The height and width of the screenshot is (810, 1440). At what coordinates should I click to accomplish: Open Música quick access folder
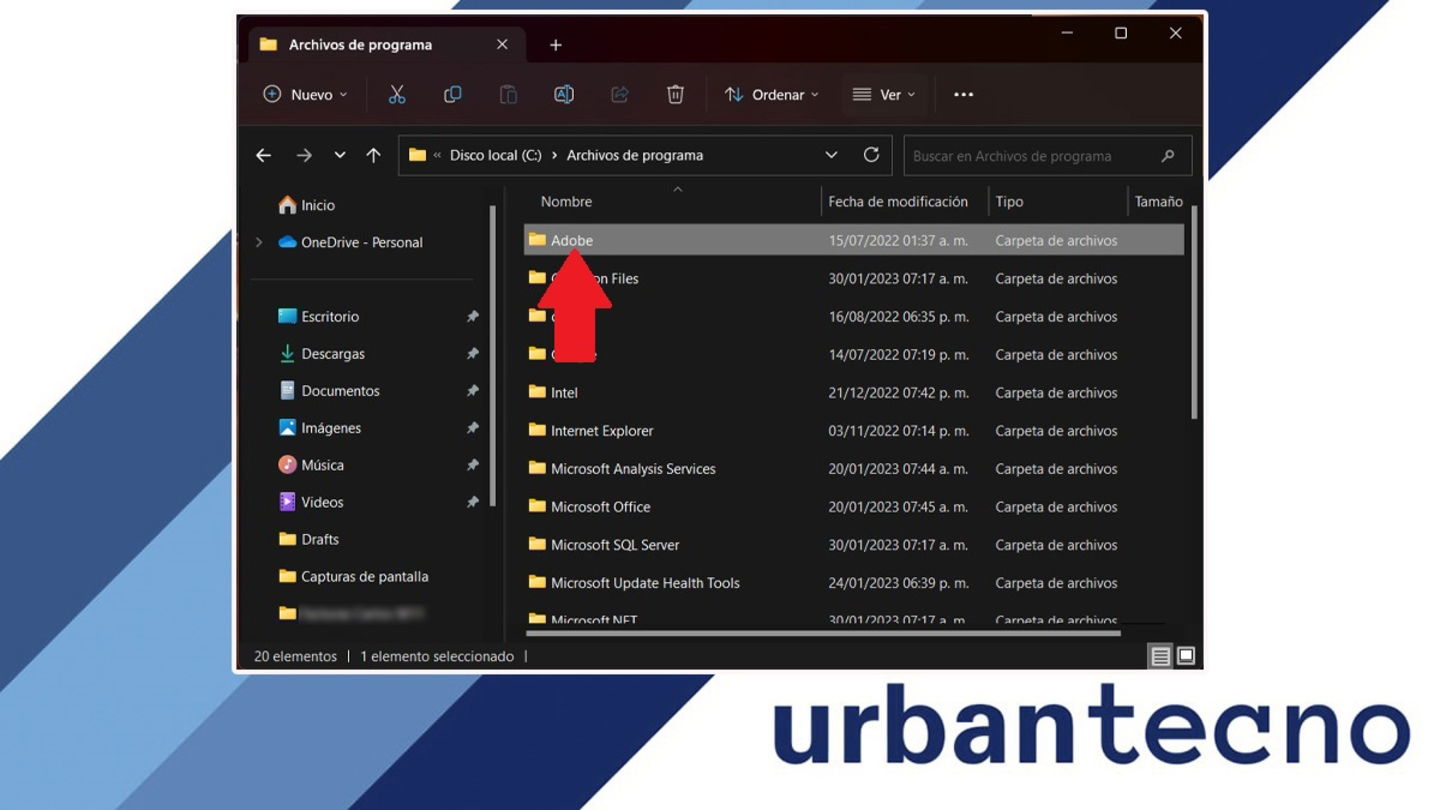311,465
